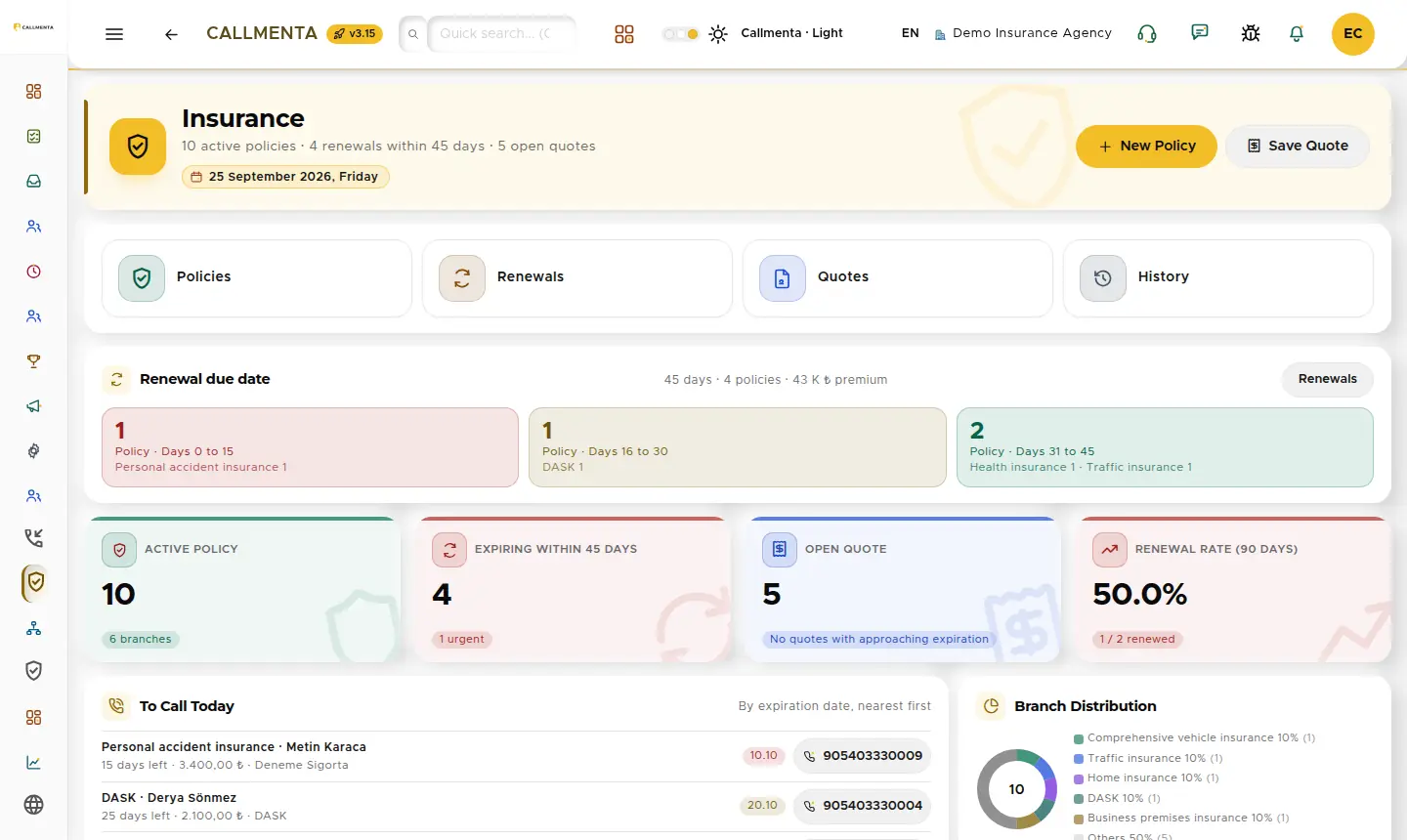The height and width of the screenshot is (840, 1407).
Task: Open the inbox tray icon in sidebar
Action: coord(34,182)
